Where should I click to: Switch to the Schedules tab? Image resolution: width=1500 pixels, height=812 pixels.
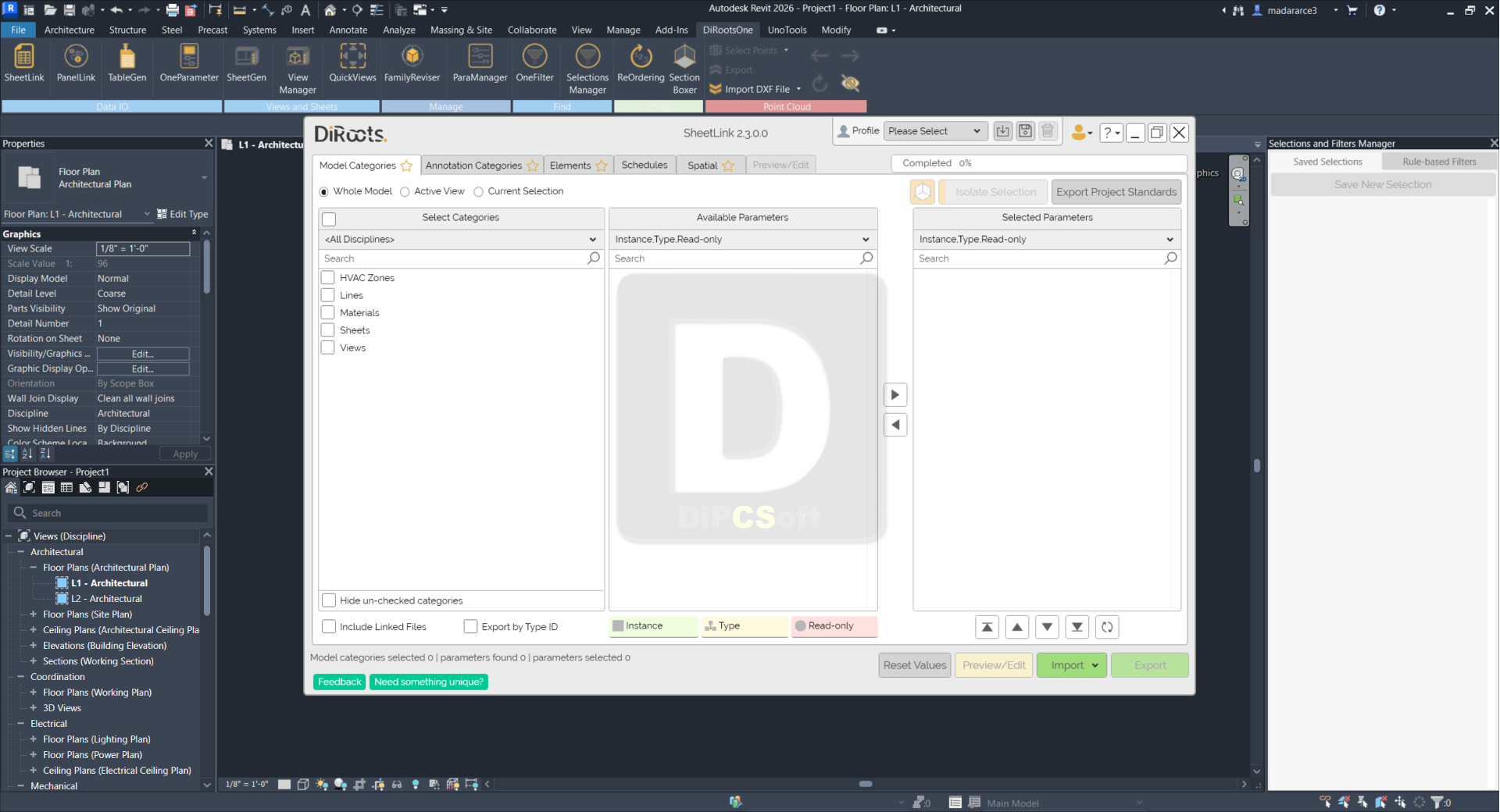[645, 166]
